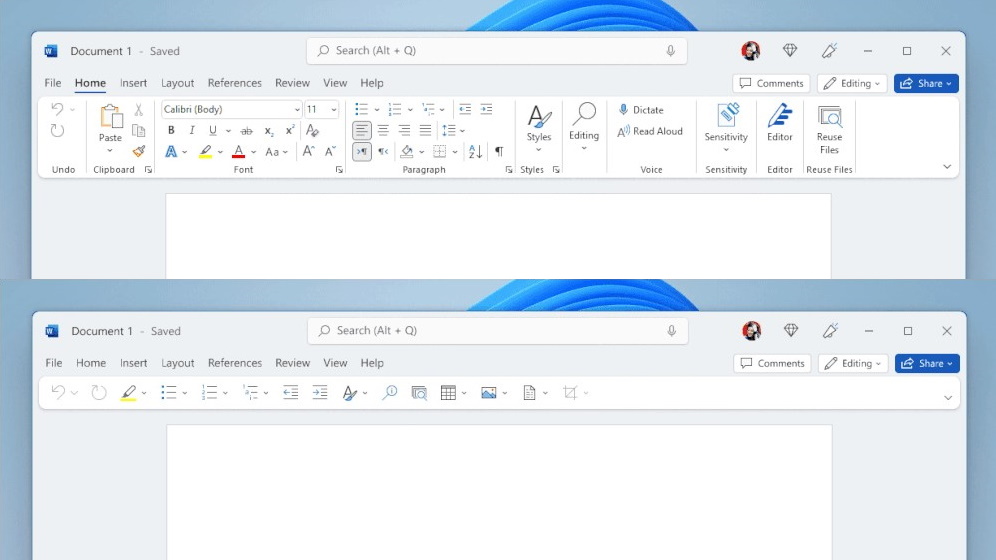
Task: Click Insert Picture icon in bottom window toolbar
Action: (488, 393)
